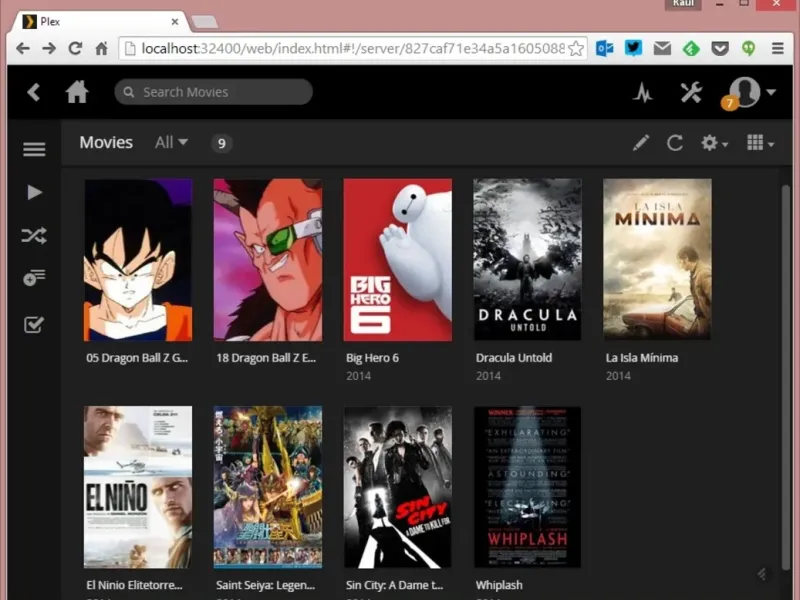Refresh the Movies library
The width and height of the screenshot is (800, 600).
(674, 143)
